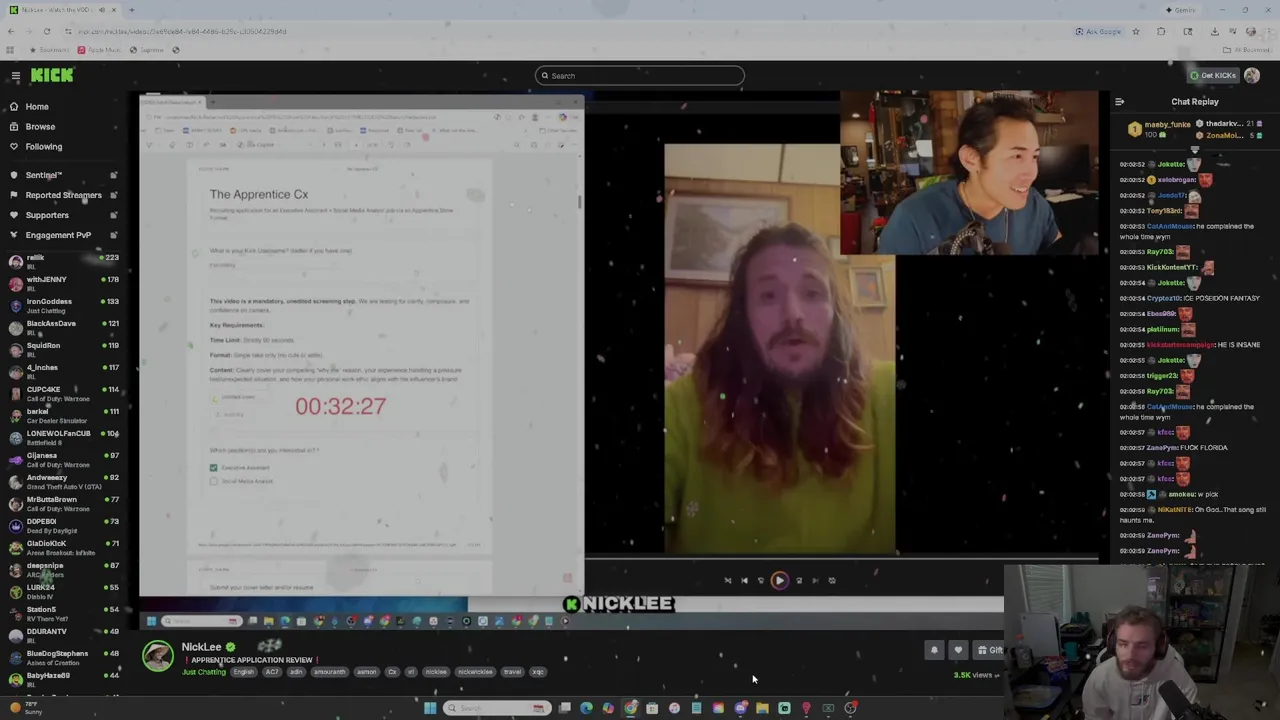Open File Explorer folder on taskbar

[762, 708]
